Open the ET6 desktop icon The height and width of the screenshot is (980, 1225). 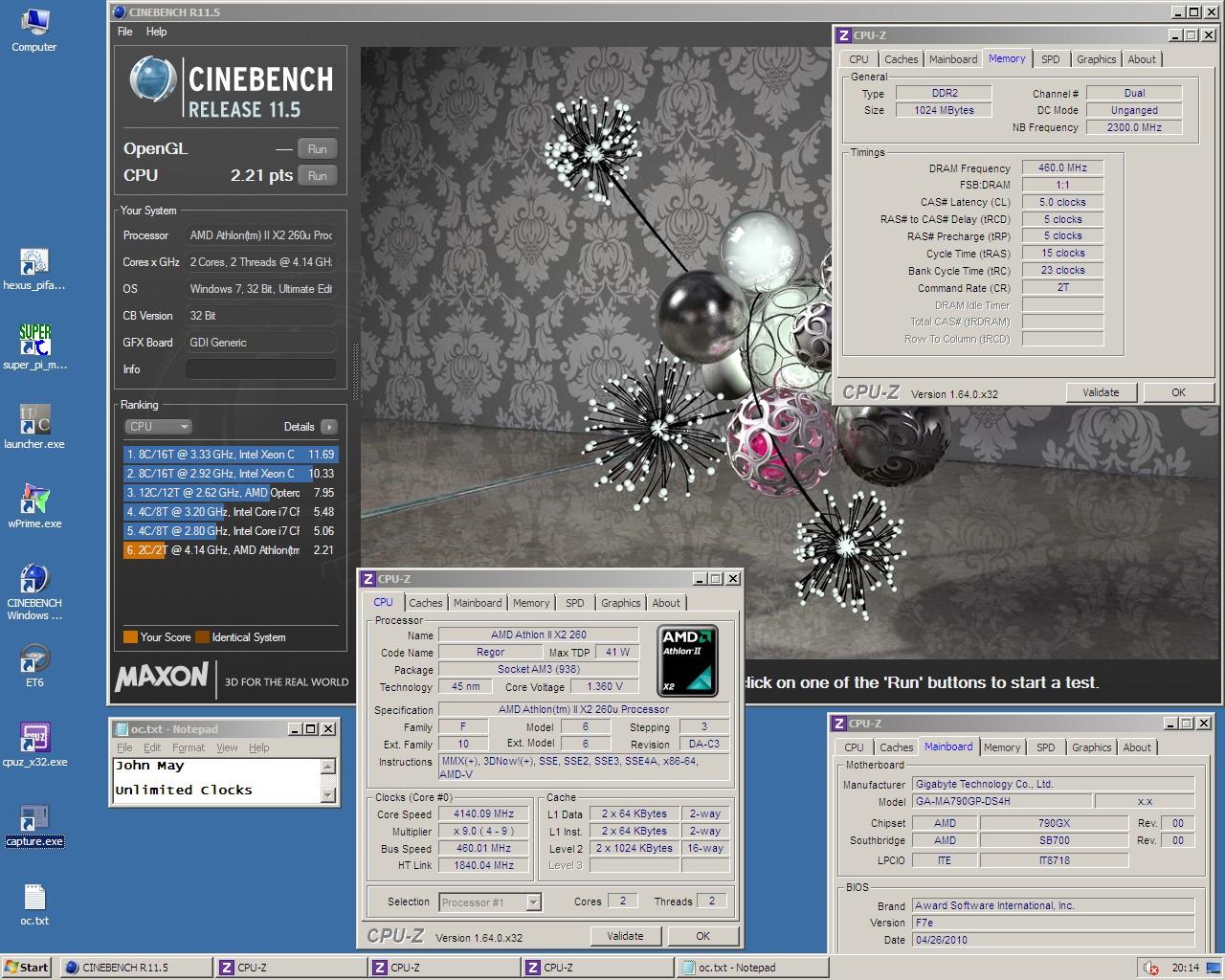pyautogui.click(x=34, y=666)
